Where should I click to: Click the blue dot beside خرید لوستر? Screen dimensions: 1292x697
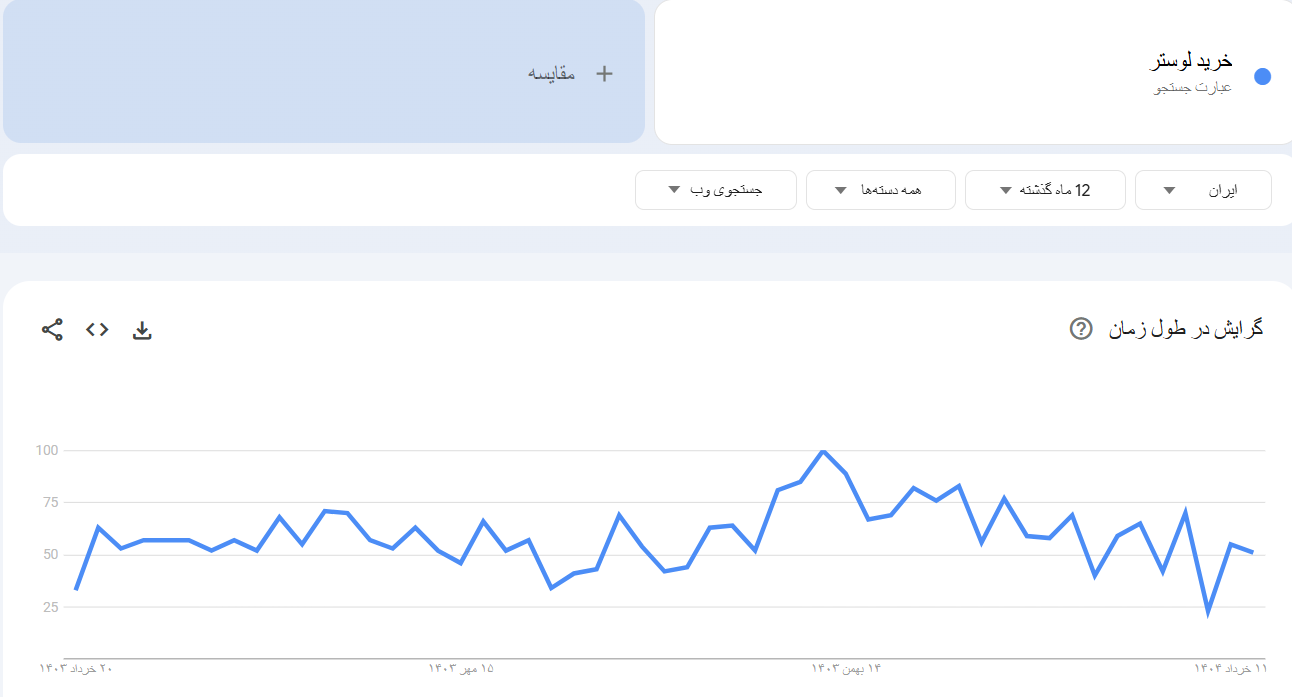pos(1262,77)
